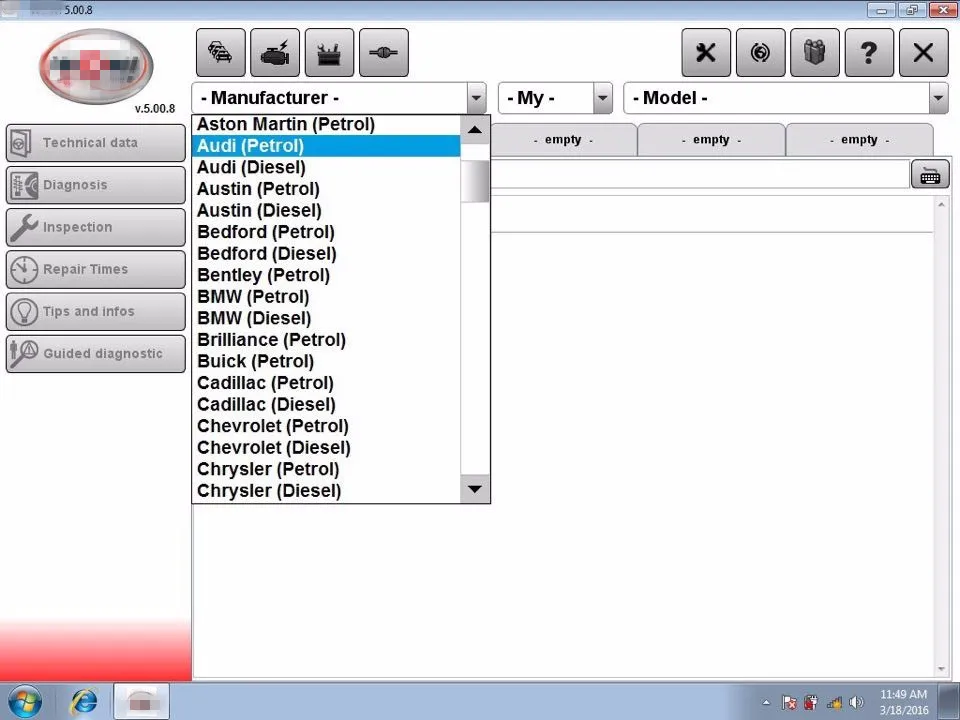The width and height of the screenshot is (960, 720).
Task: Select Chevrolet (Petrol) from the list
Action: tap(272, 426)
